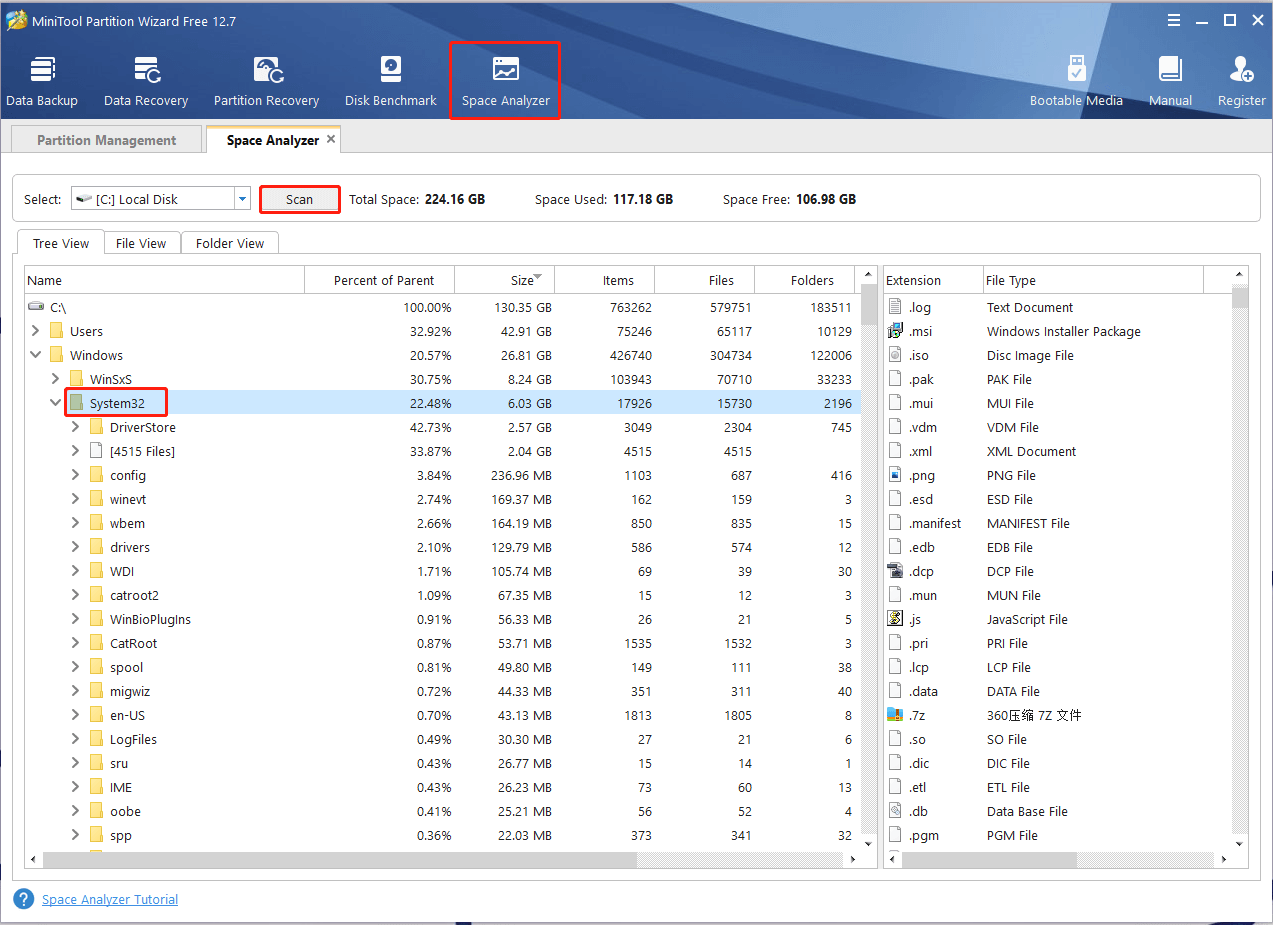The image size is (1273, 925).
Task: Expand the WinSxS folder
Action: point(56,379)
